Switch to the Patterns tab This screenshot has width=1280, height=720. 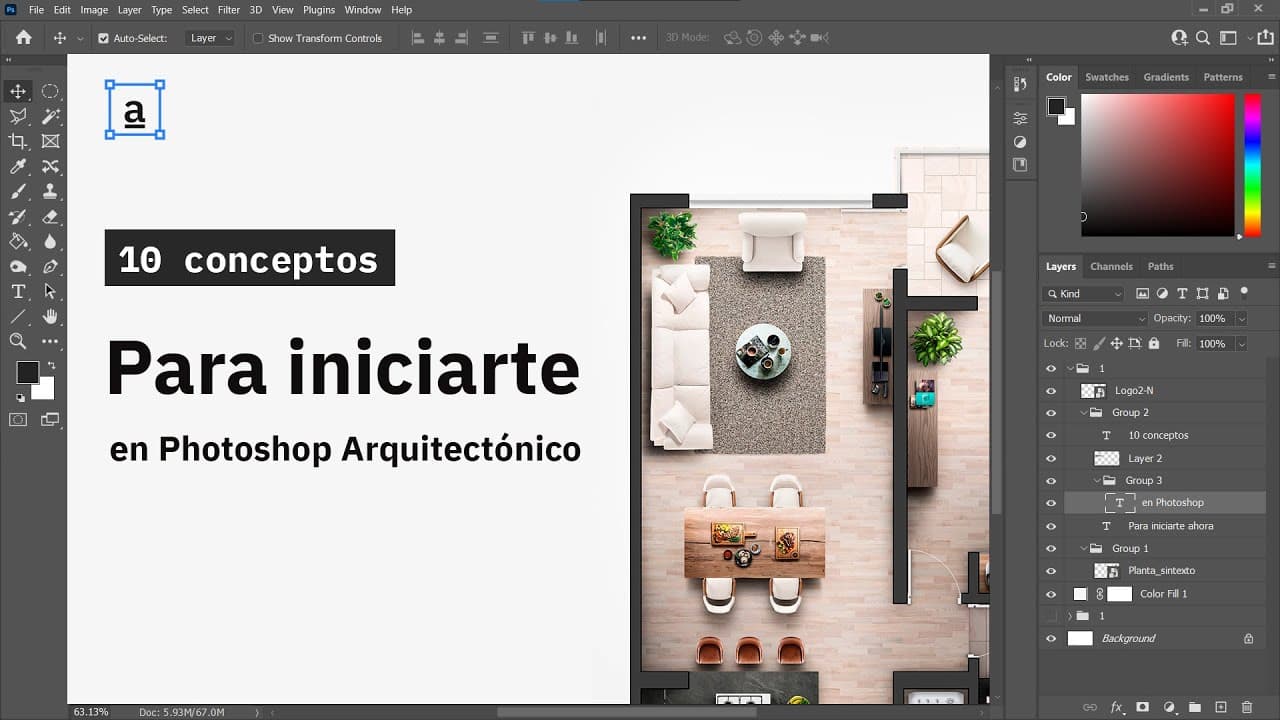[1223, 77]
